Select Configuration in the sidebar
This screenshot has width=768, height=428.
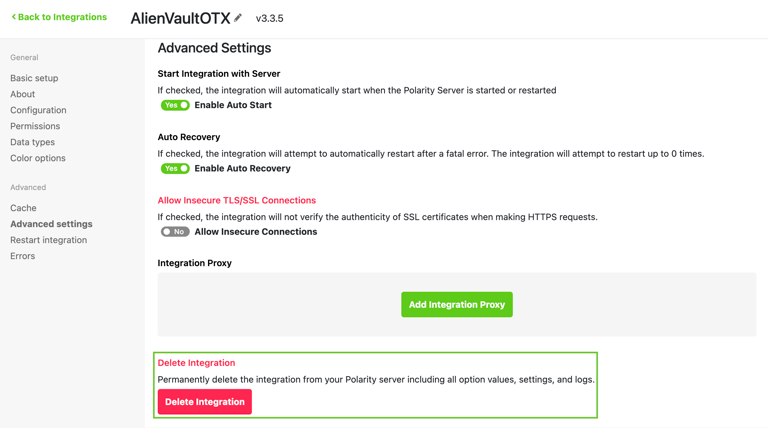[x=38, y=110]
